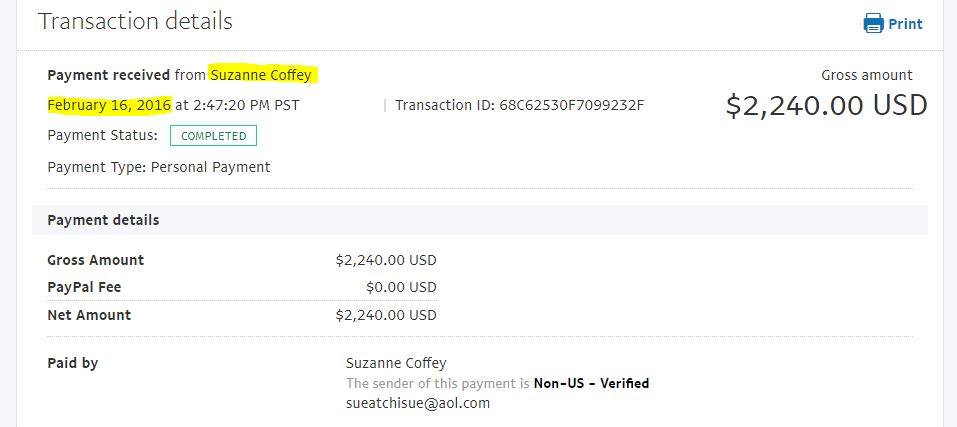Viewport: 957px width, 427px height.
Task: Click the sueatchisue@aol.com email address
Action: pyautogui.click(x=418, y=403)
